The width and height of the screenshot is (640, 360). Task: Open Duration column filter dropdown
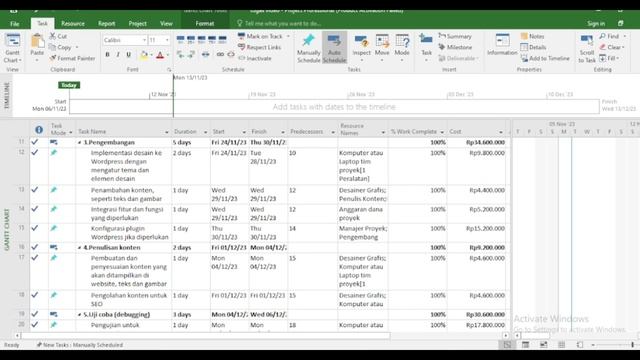point(205,132)
